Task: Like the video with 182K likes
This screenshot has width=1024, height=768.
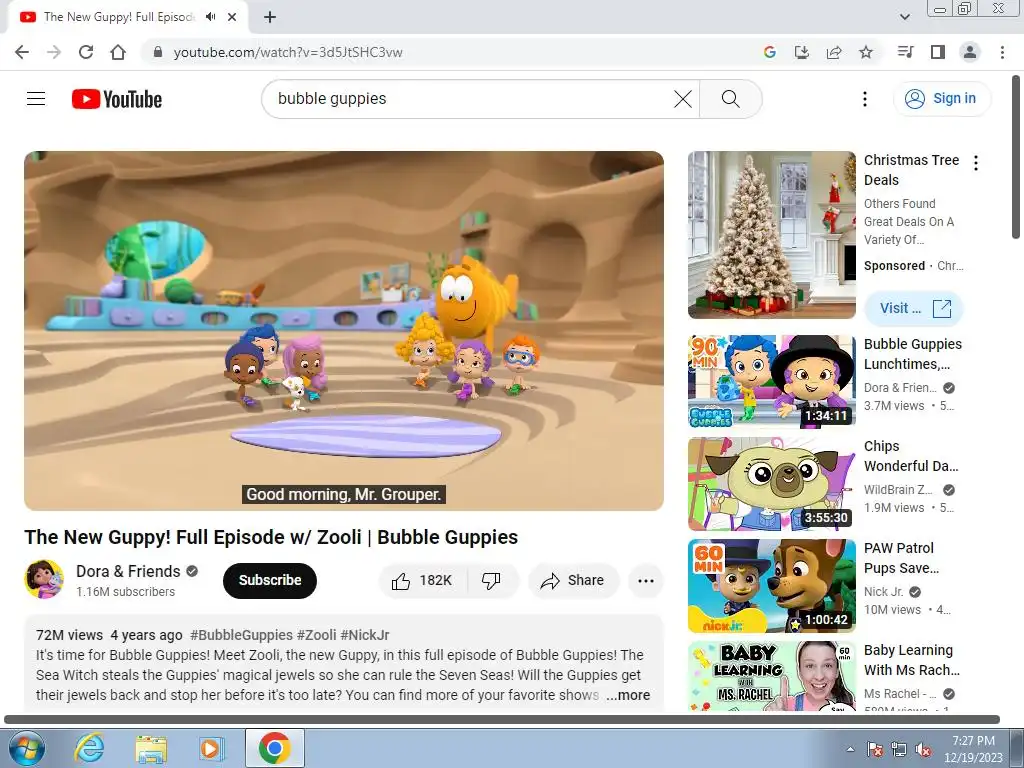Action: [x=423, y=581]
